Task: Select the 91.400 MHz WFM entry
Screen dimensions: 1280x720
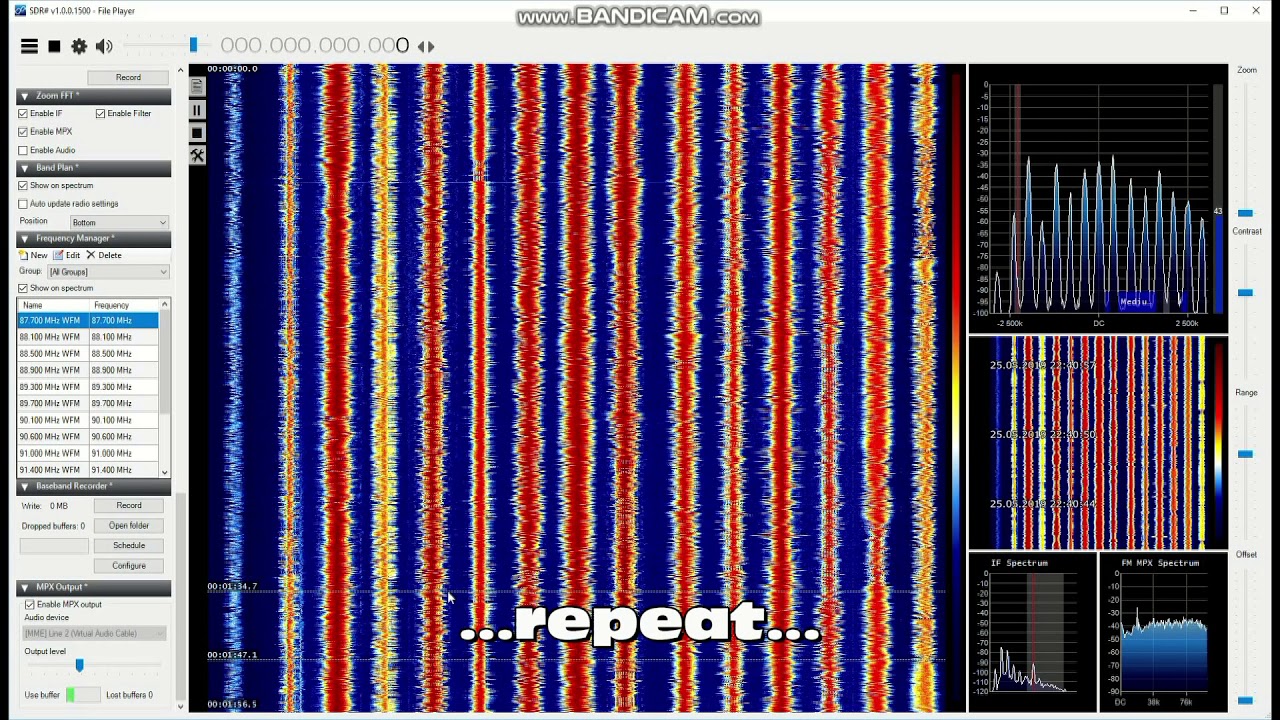Action: point(88,470)
